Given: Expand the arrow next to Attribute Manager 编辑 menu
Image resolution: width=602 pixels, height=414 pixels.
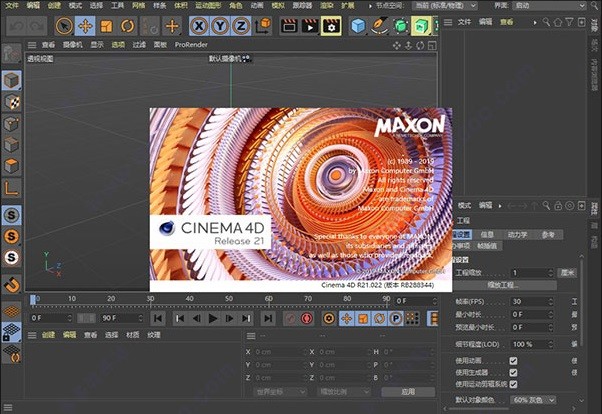Looking at the screenshot, I should point(500,206).
